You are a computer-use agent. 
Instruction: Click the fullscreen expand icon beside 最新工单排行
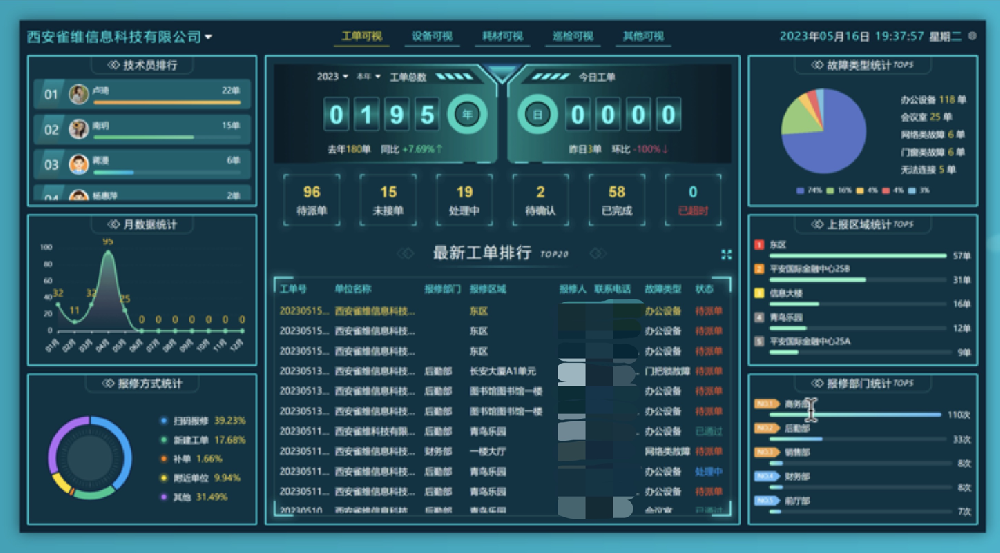tap(726, 255)
